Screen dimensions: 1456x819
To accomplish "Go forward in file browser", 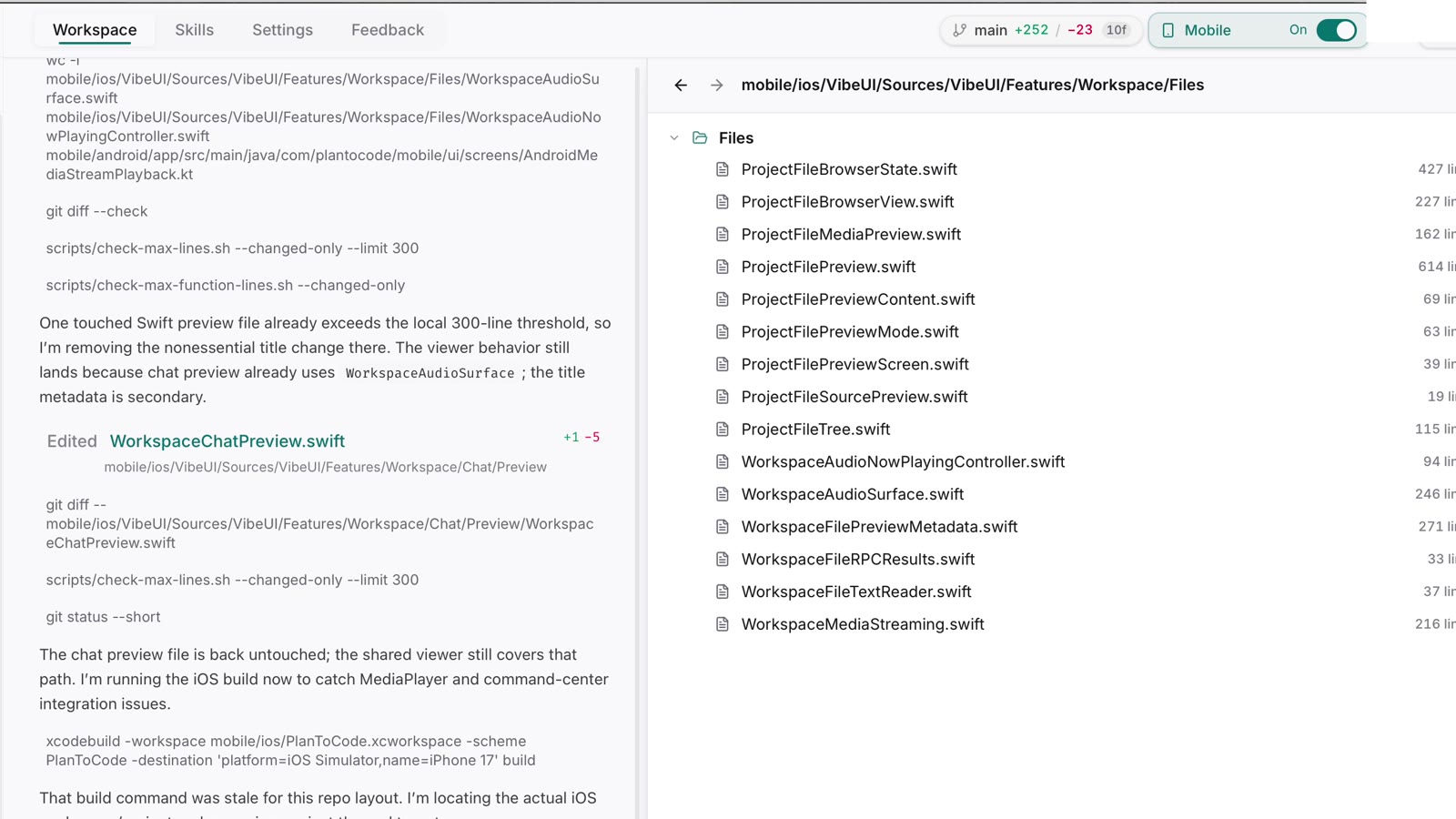I will (717, 85).
